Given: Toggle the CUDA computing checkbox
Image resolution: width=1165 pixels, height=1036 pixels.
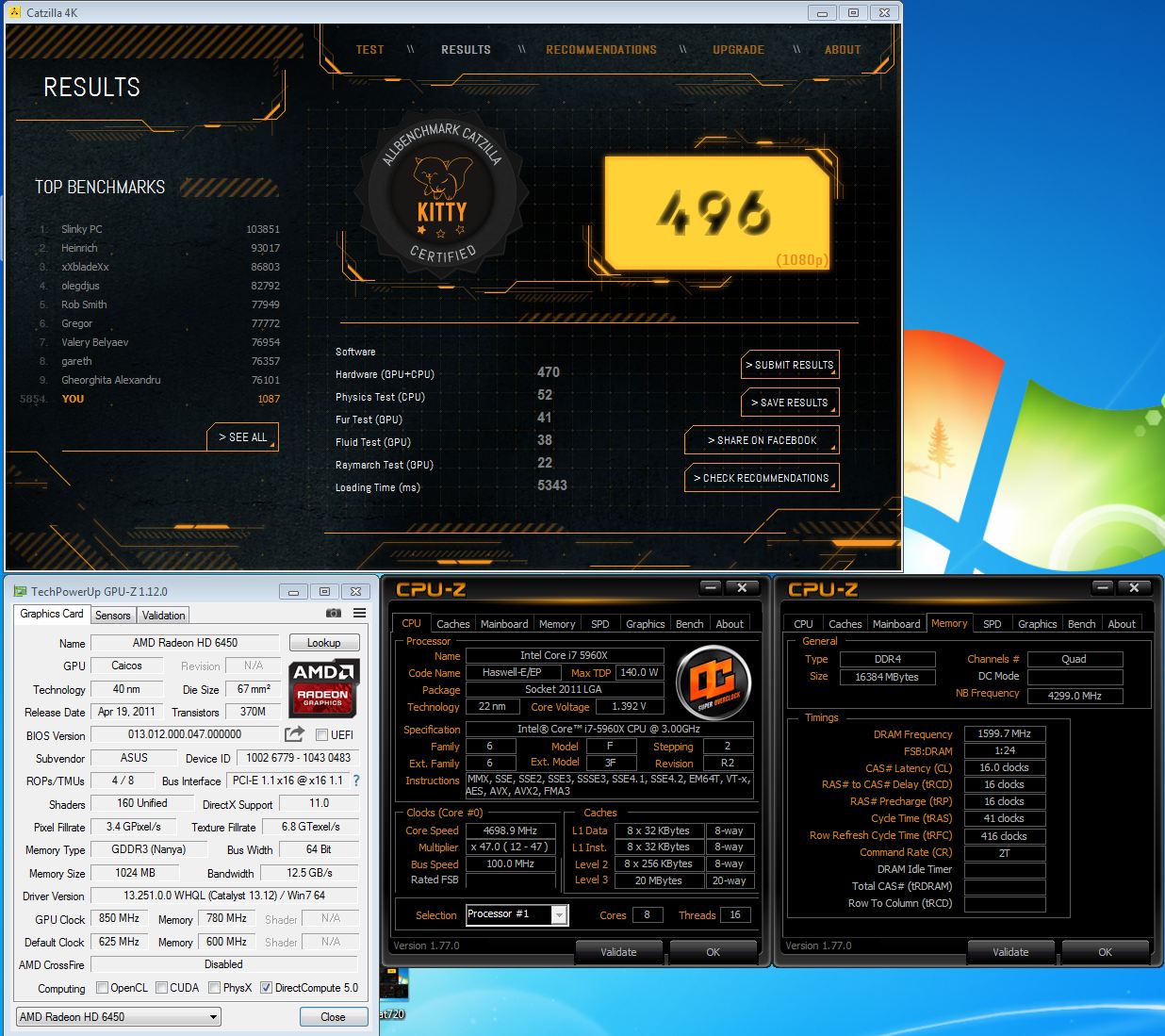Looking at the screenshot, I should point(162,988).
